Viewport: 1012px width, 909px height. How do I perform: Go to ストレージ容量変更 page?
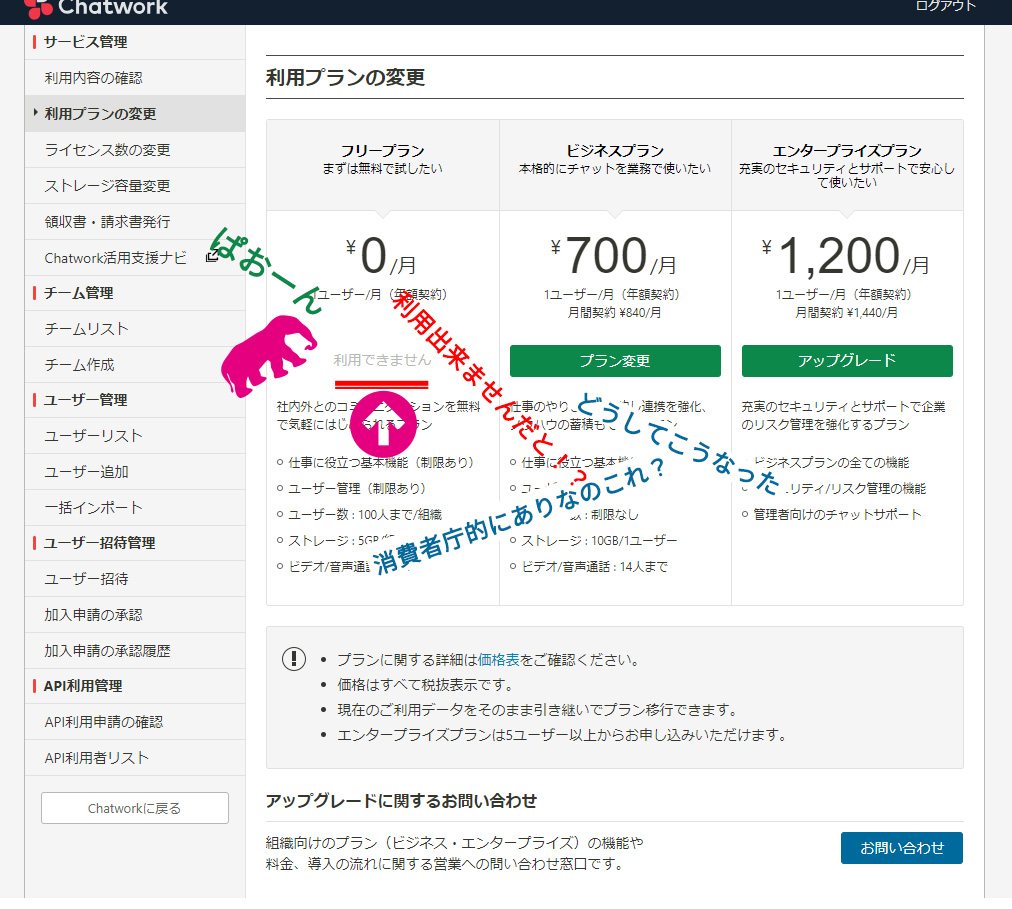coord(135,186)
